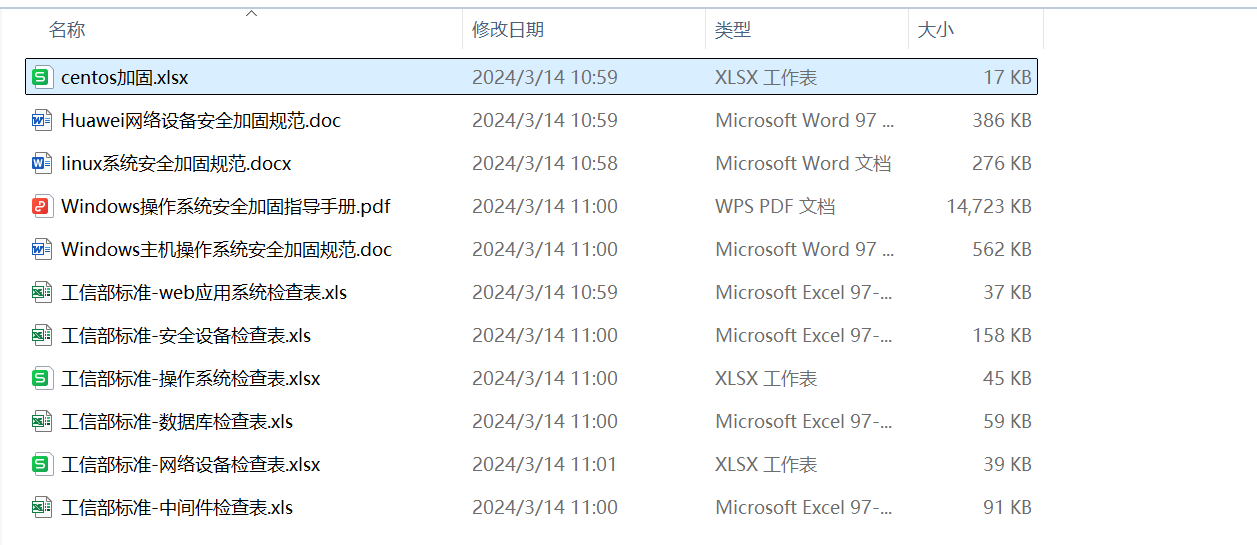Select file name 工信部标准-web应用系统检查表.xls
This screenshot has width=1257, height=545.
(204, 292)
